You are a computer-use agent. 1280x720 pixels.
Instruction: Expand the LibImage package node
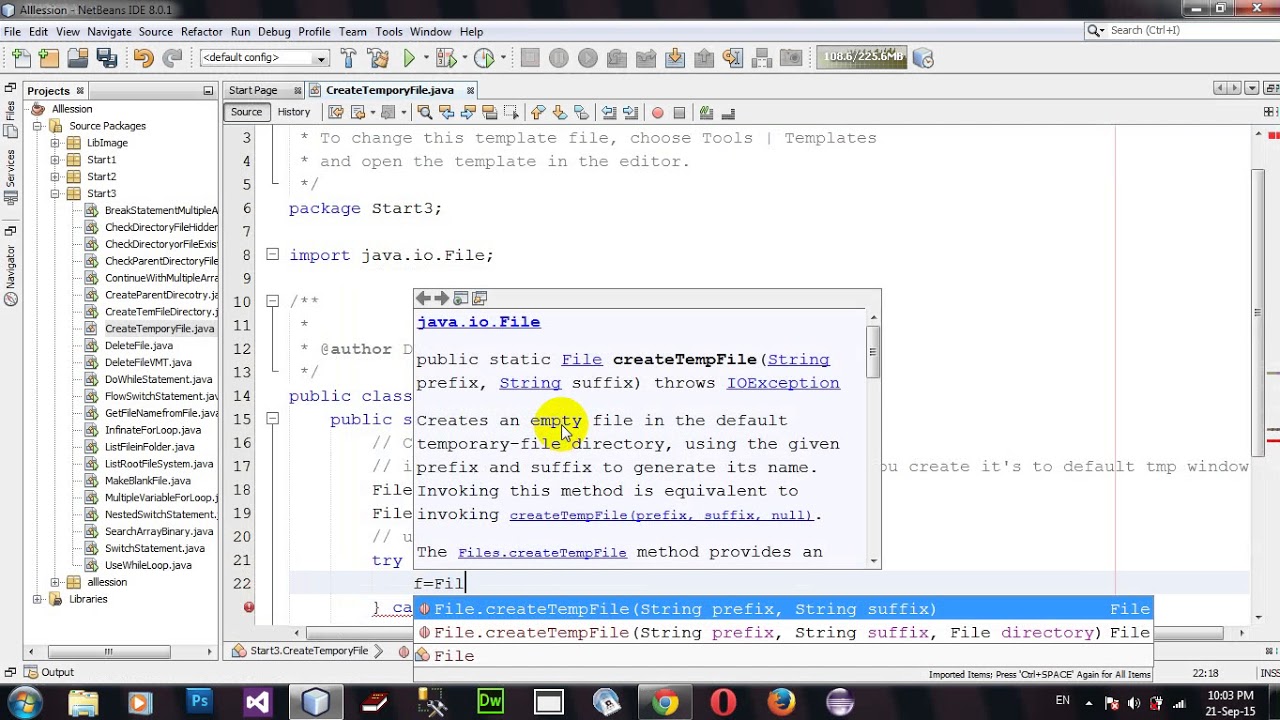pos(55,143)
